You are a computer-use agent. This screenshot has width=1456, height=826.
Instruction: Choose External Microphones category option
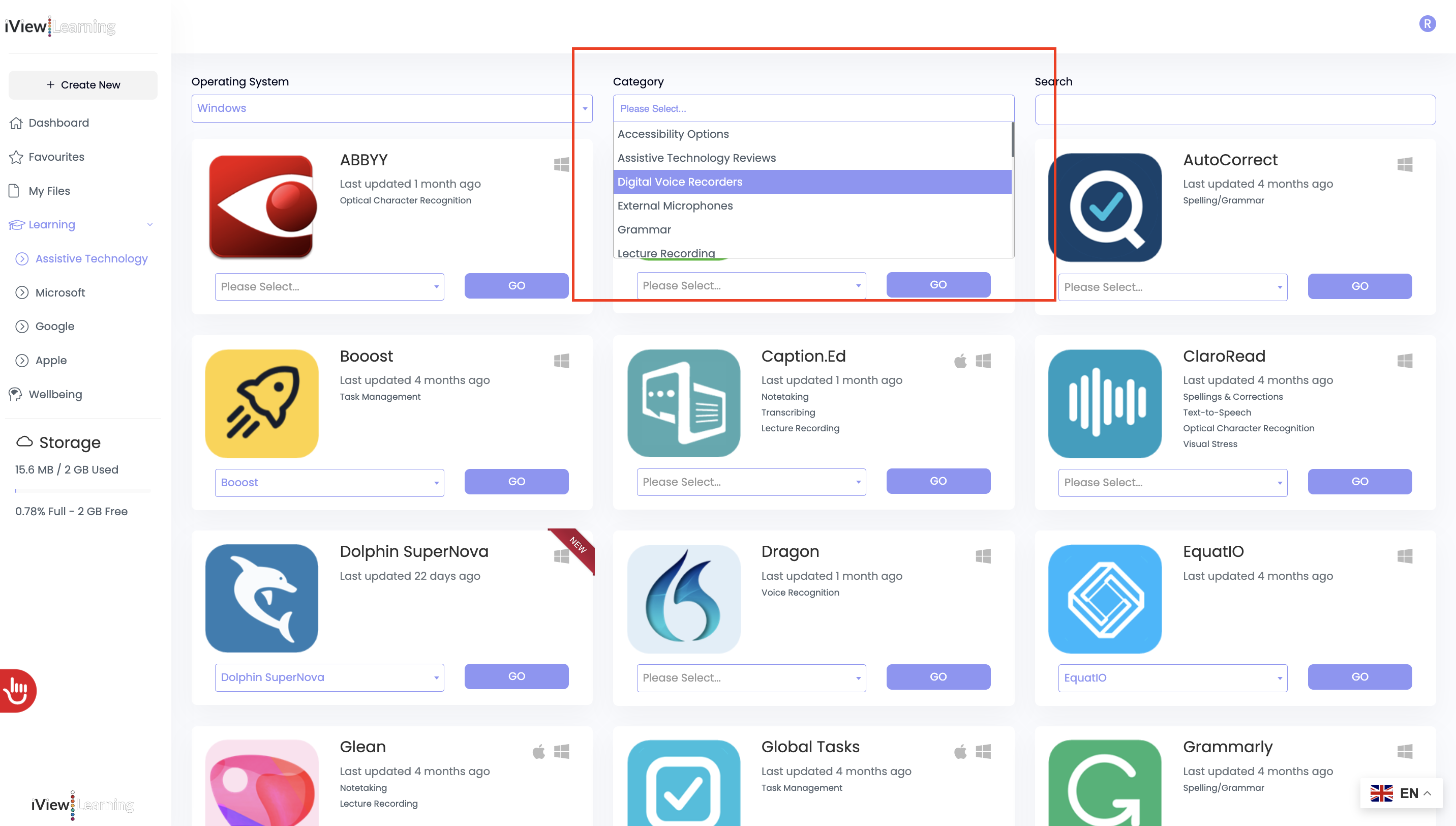(812, 205)
